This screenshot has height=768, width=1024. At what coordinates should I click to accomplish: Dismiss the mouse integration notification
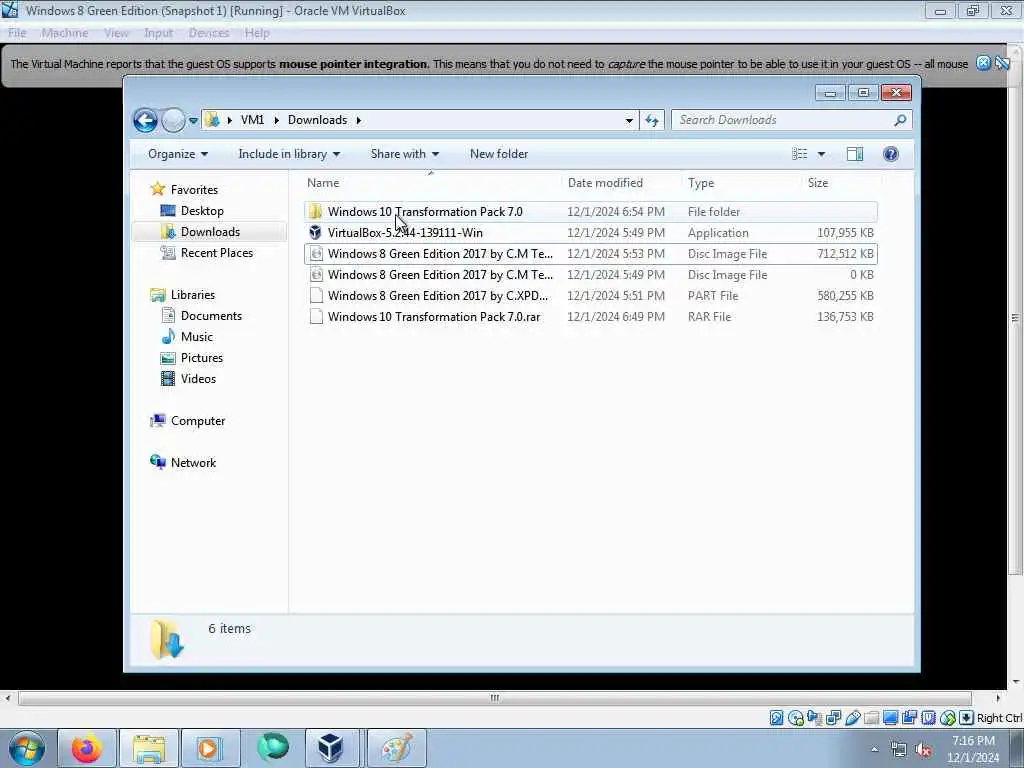(x=983, y=63)
